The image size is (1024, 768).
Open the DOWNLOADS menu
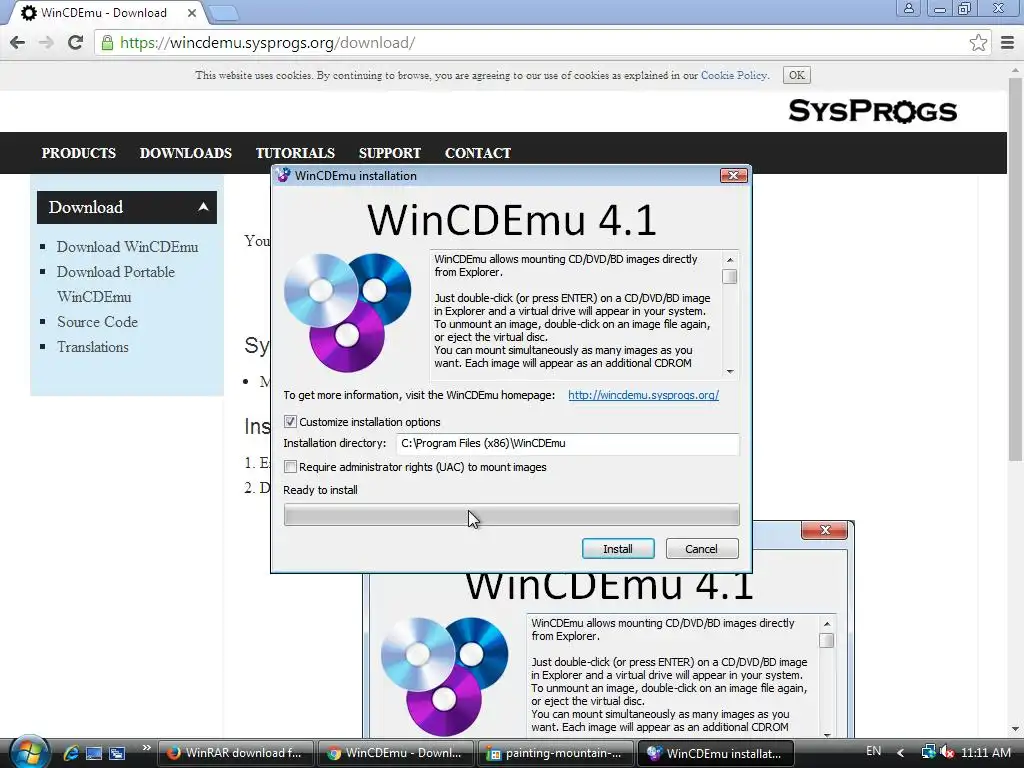coord(185,153)
